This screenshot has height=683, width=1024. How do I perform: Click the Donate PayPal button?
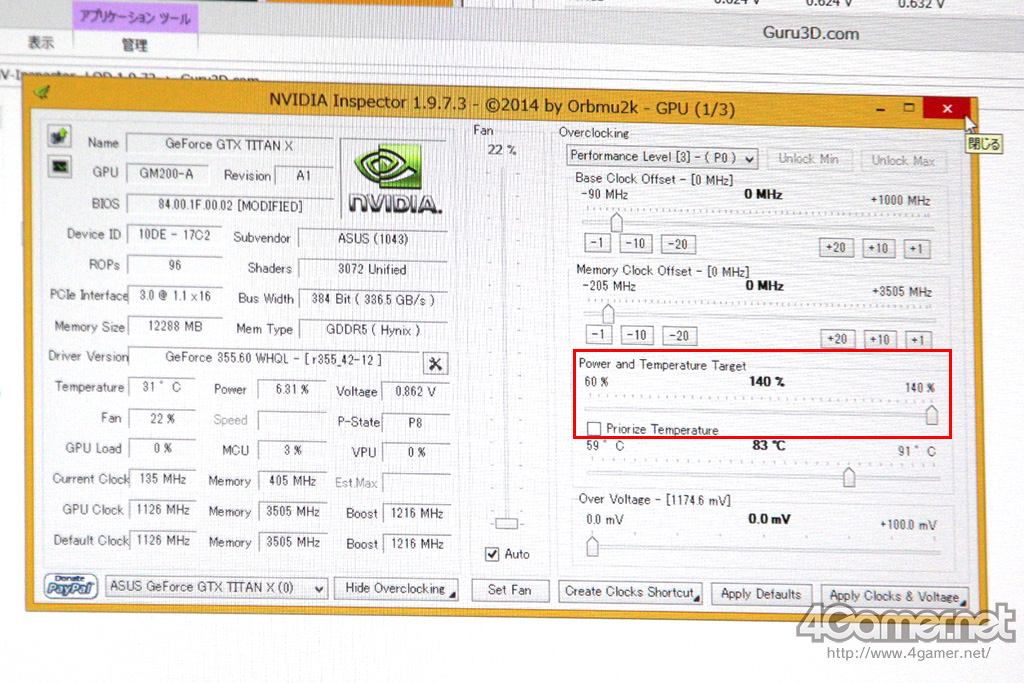(x=71, y=586)
